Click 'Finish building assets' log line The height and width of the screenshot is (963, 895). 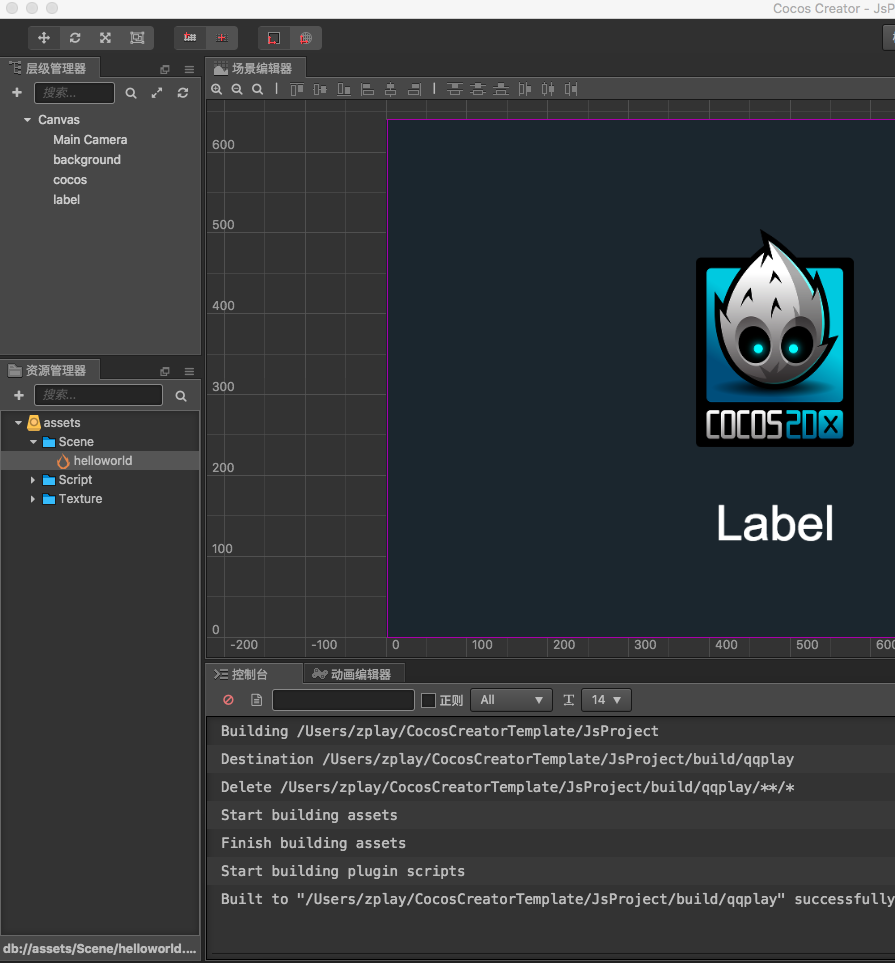(313, 843)
